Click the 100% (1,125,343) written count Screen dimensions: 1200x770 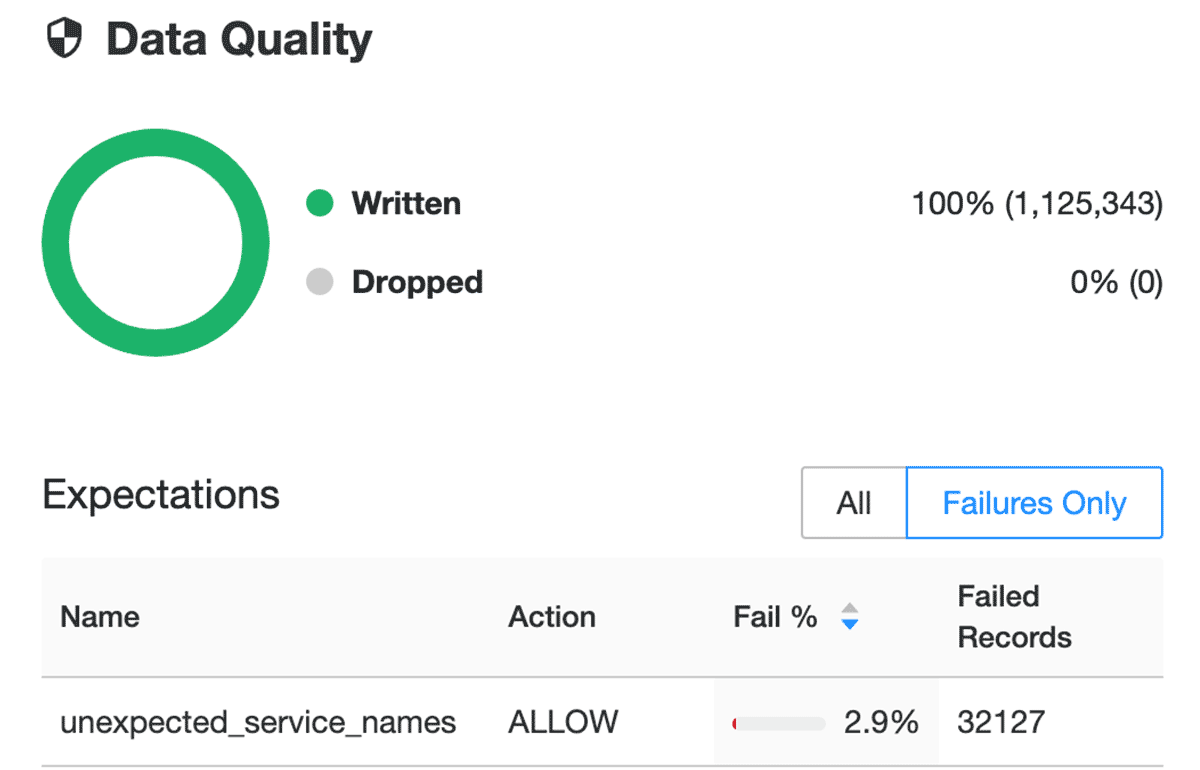[x=1037, y=204]
